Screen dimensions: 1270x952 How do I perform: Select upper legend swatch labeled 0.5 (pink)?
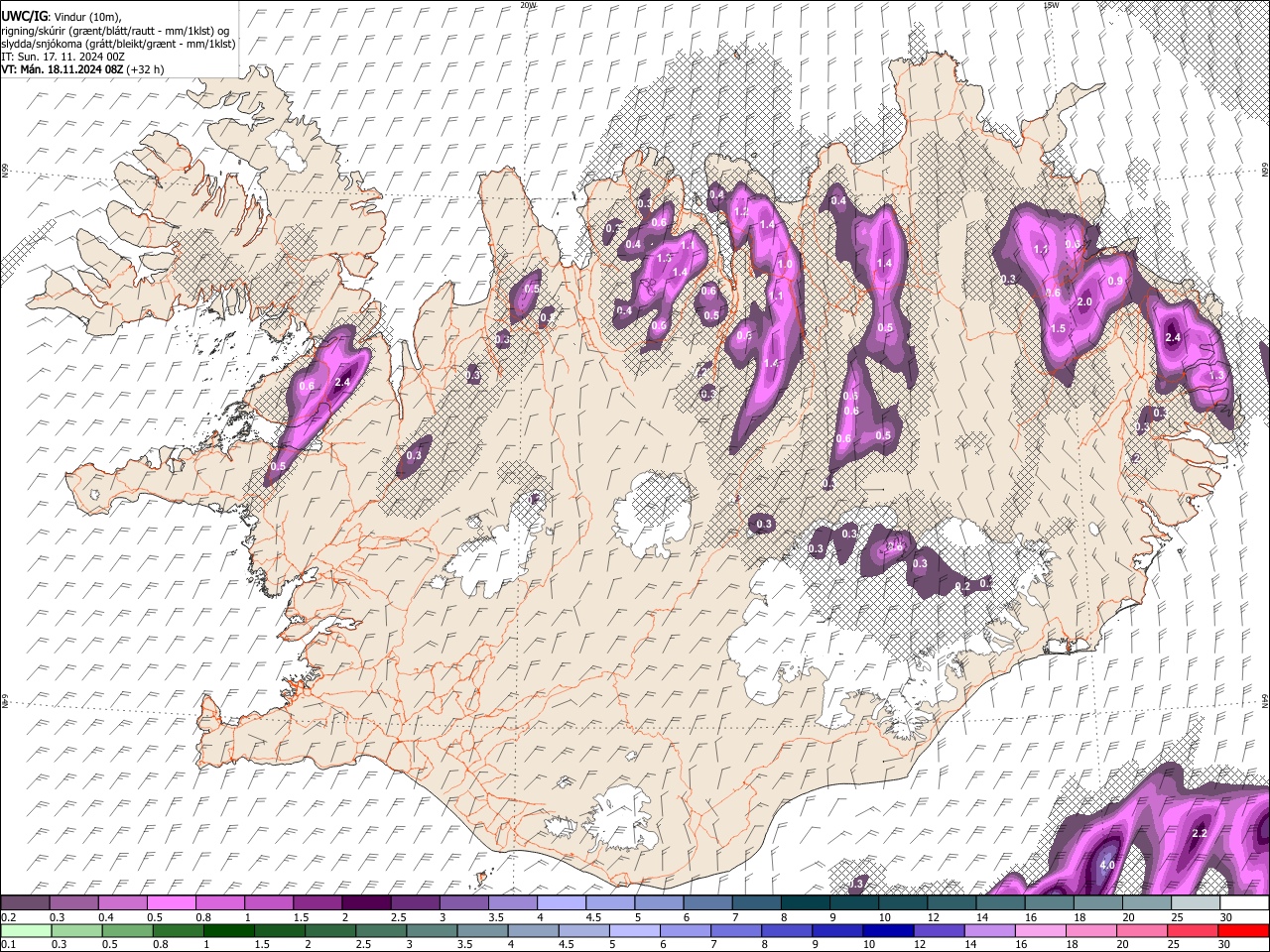coord(171,902)
